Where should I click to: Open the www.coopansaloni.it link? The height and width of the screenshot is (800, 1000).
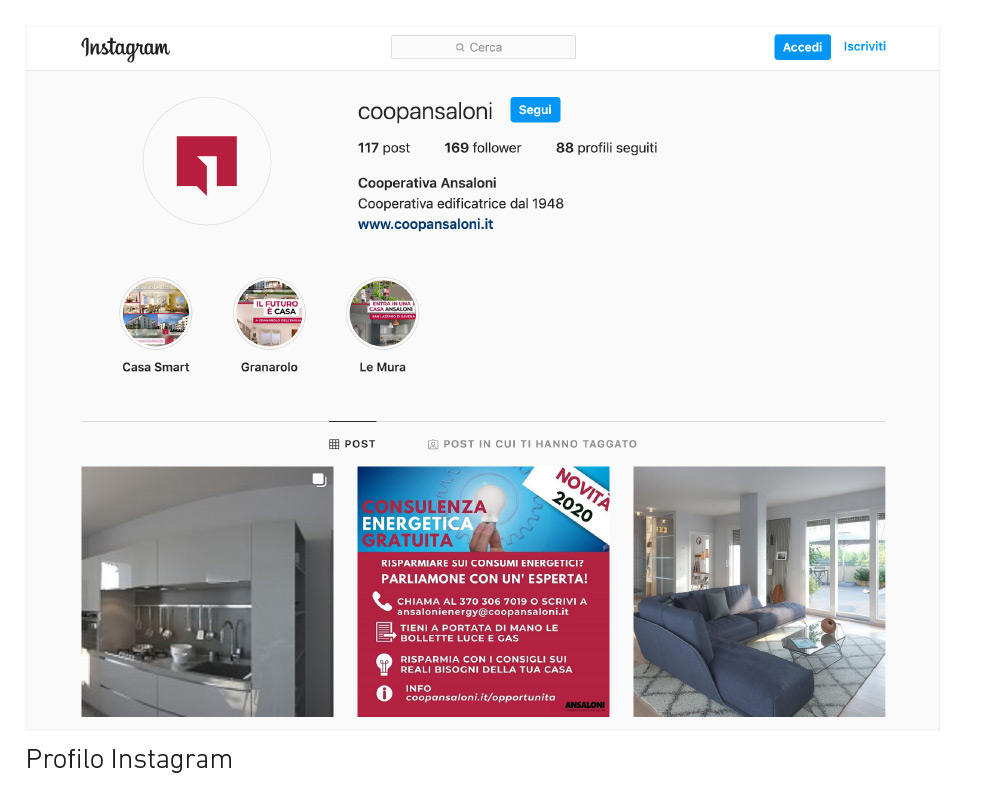(425, 225)
